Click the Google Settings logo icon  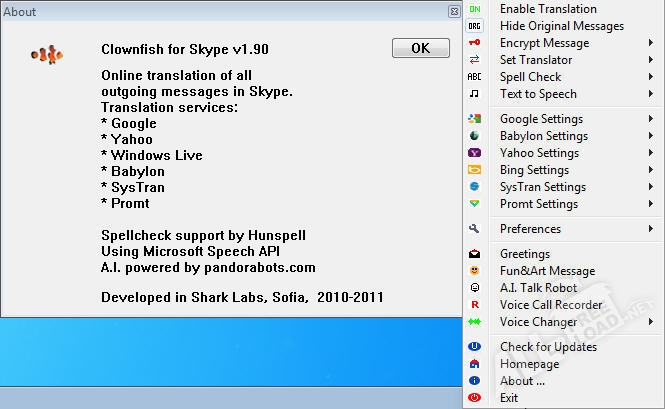coord(475,119)
